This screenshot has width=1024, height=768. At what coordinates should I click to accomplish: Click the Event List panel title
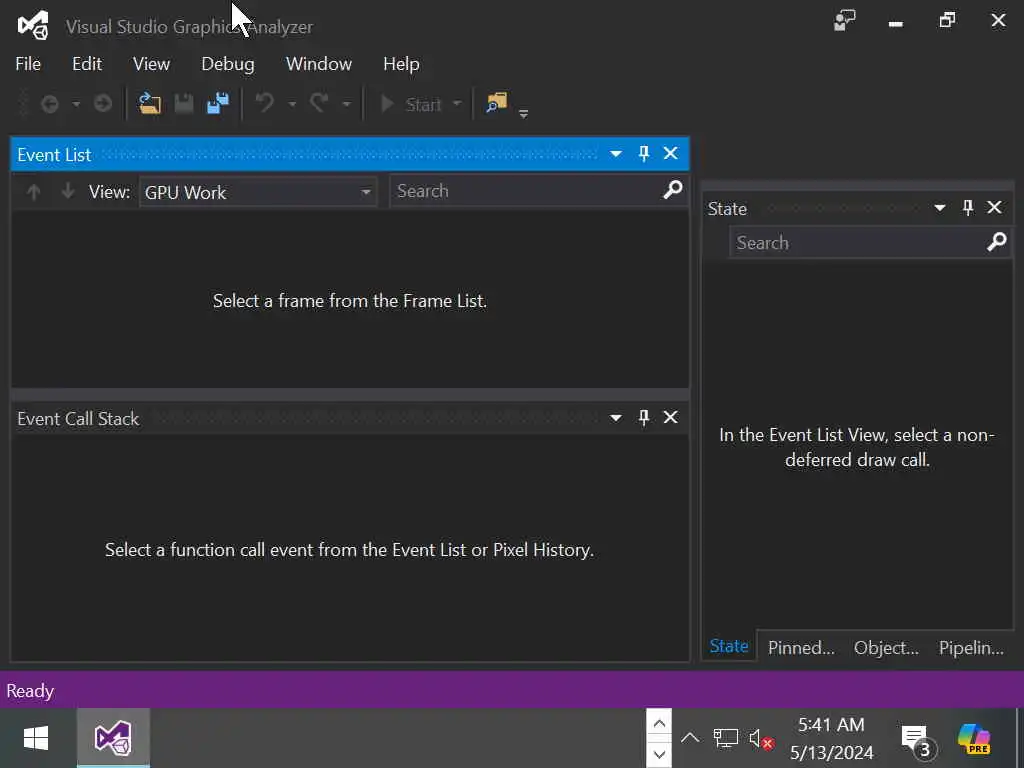(x=54, y=155)
